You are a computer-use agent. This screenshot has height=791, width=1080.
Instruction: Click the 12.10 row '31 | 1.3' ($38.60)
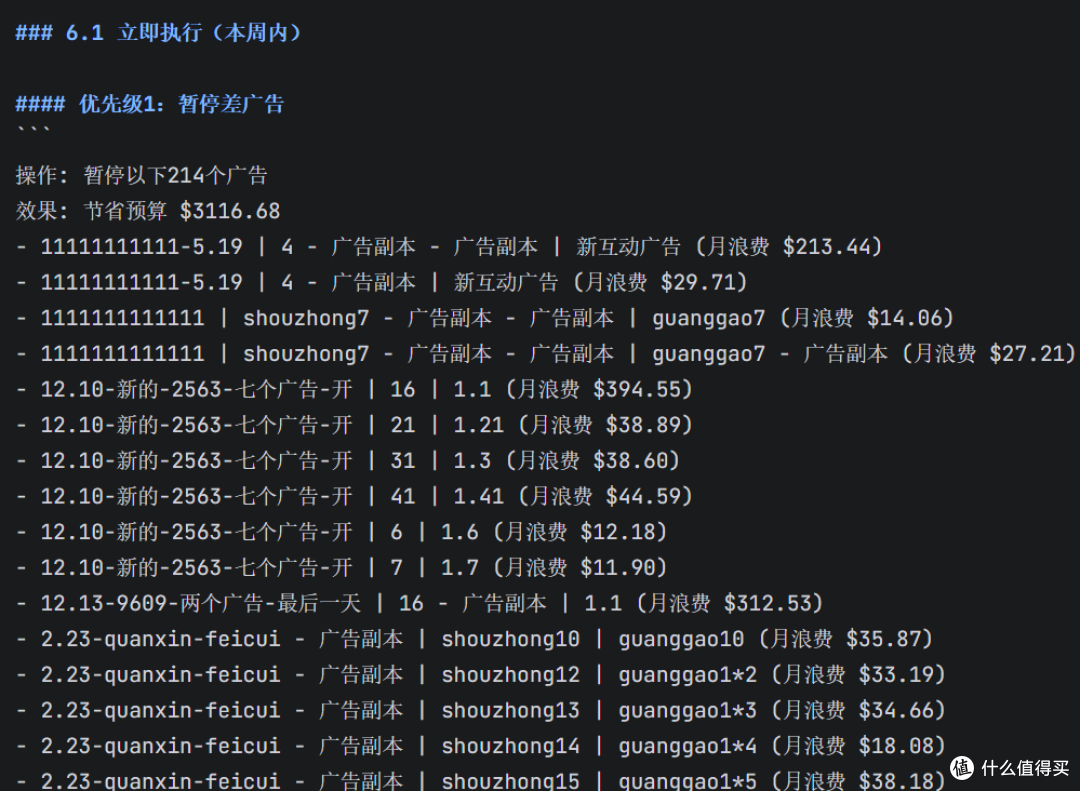click(x=348, y=461)
